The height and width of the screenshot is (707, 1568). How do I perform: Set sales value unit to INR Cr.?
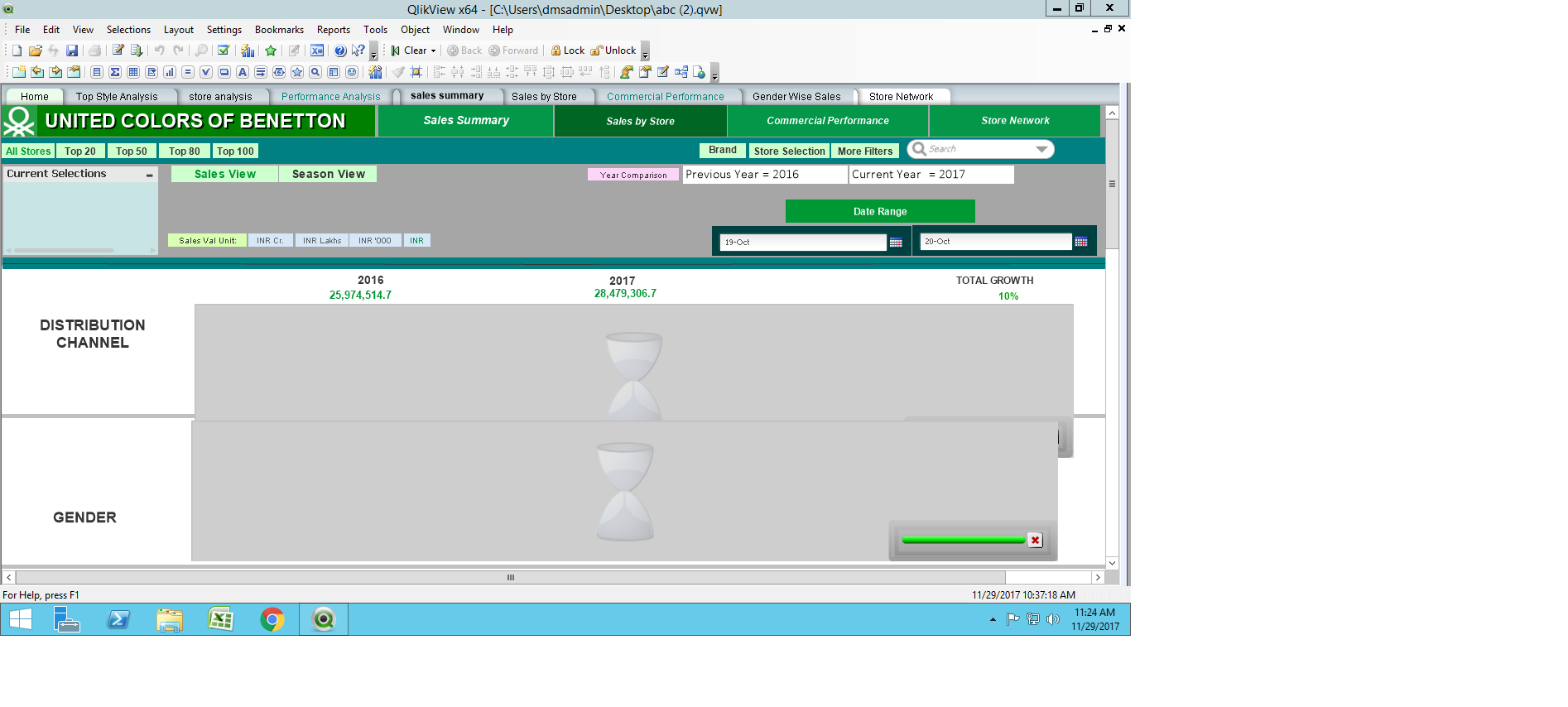[270, 241]
